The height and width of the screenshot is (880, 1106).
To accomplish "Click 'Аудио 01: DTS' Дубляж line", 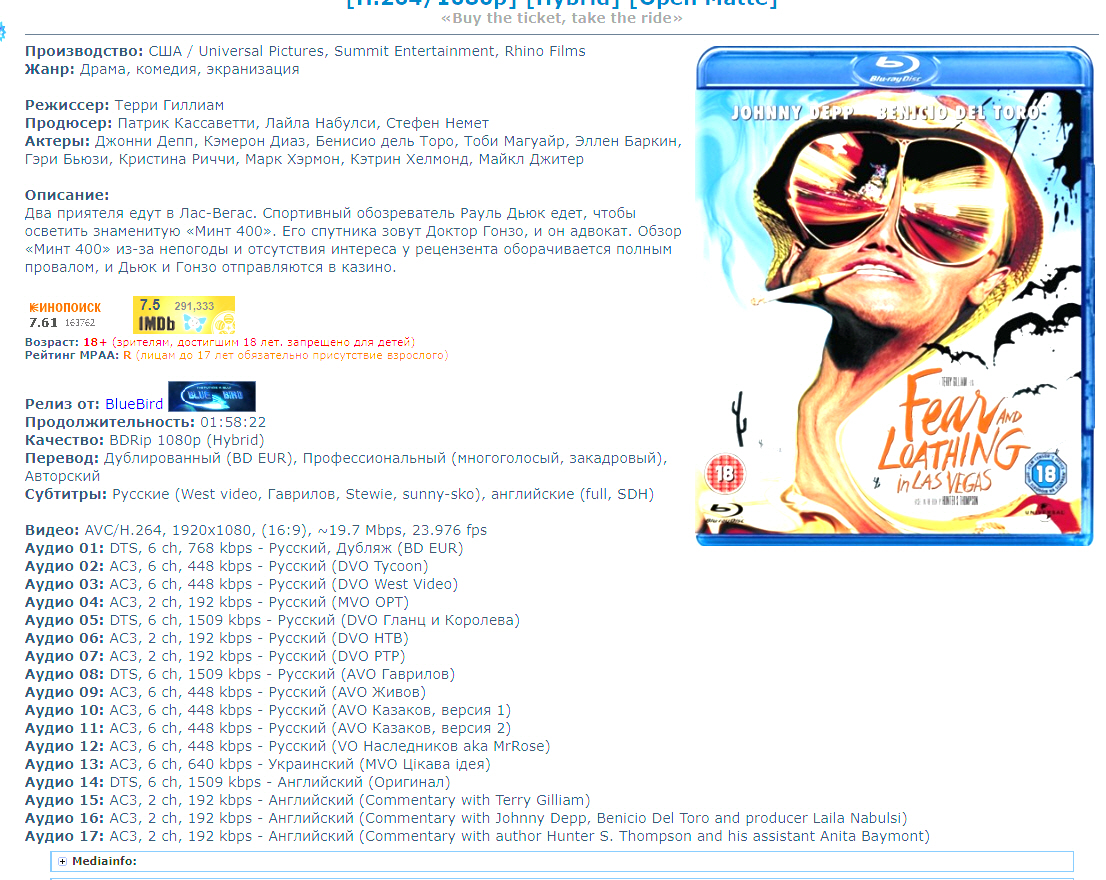I will 244,548.
